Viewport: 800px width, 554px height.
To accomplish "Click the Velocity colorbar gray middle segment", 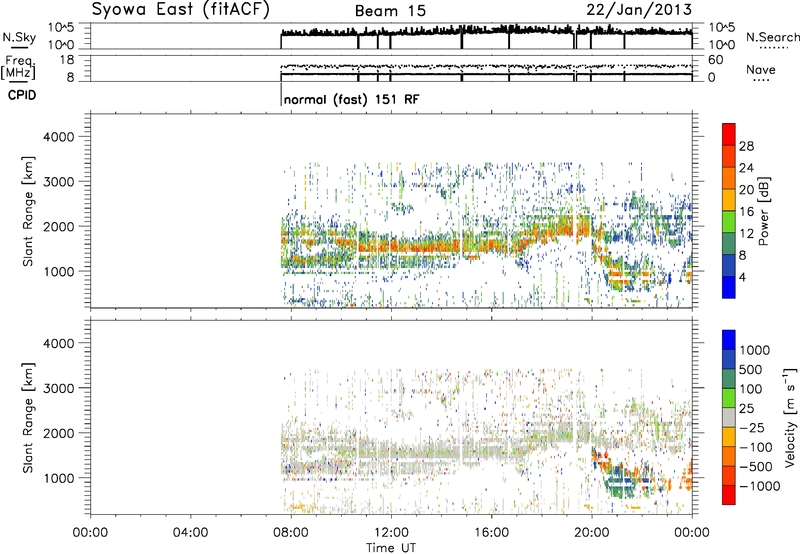I will (x=729, y=417).
